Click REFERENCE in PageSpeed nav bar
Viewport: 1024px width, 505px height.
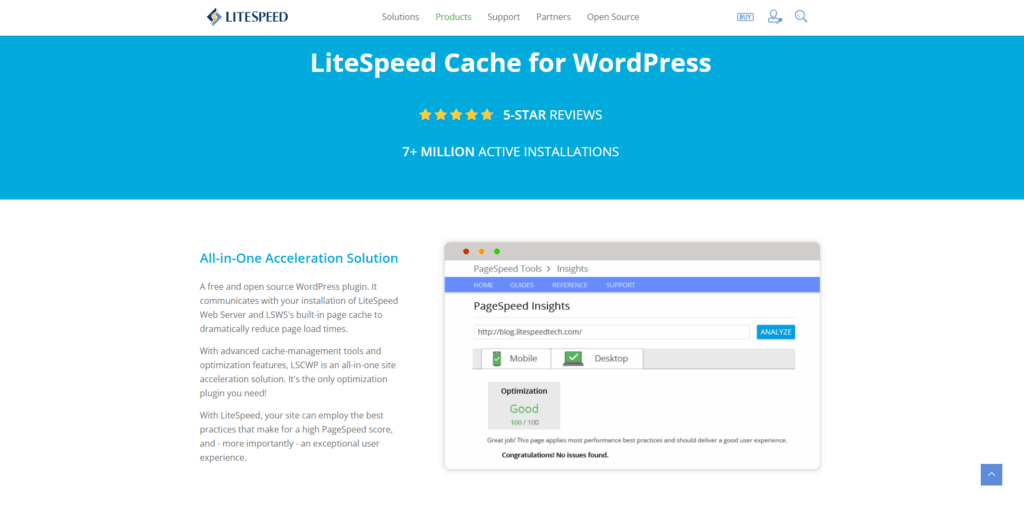[569, 285]
